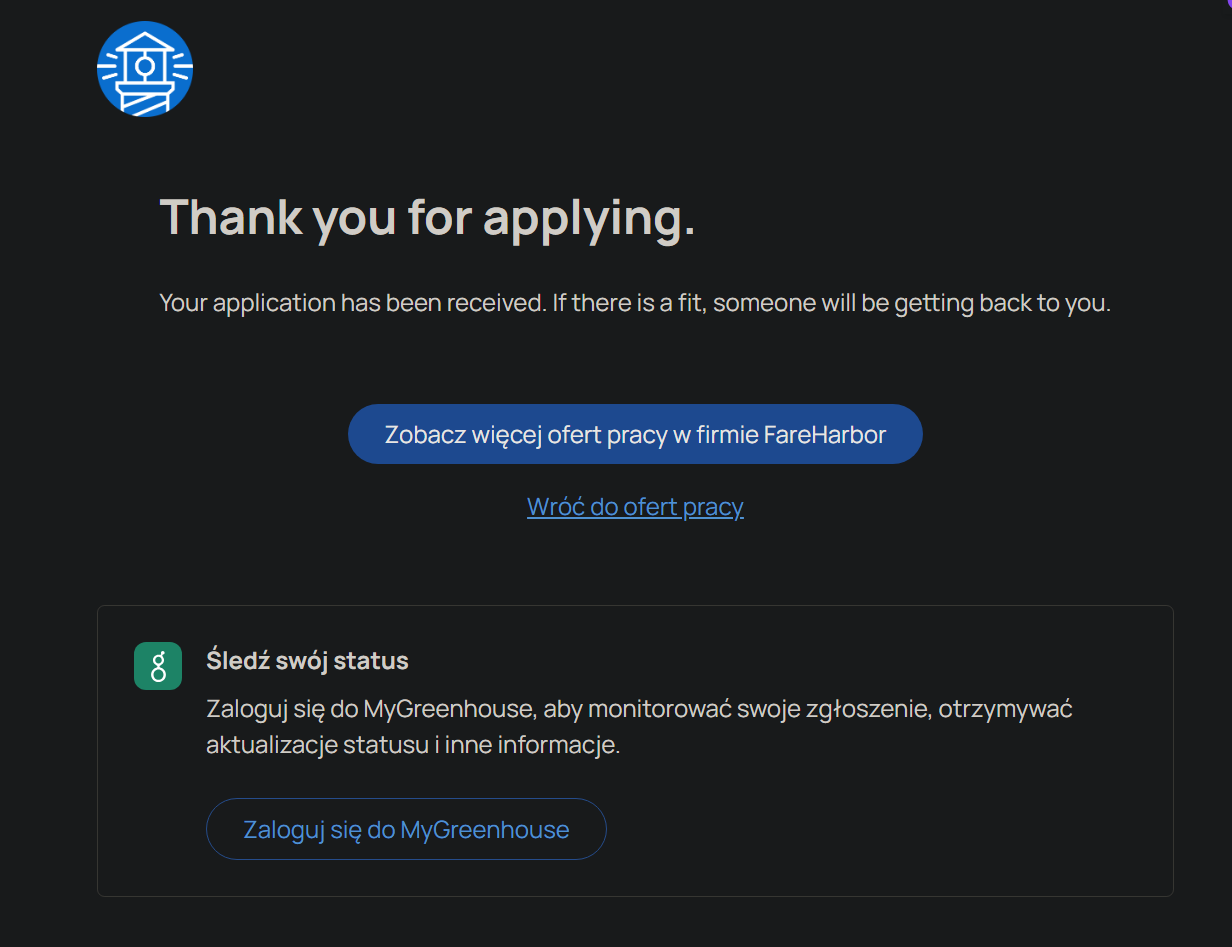
Task: Click the "Your application has been received" sentence
Action: click(353, 303)
